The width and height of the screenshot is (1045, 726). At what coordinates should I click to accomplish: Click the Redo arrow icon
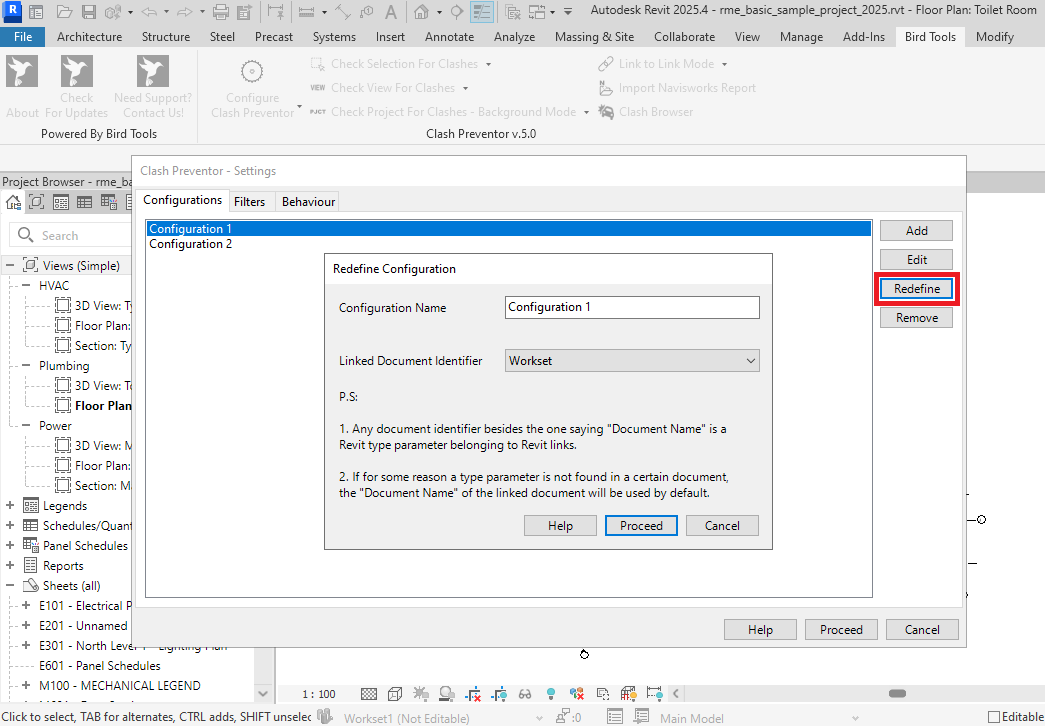pyautogui.click(x=185, y=11)
